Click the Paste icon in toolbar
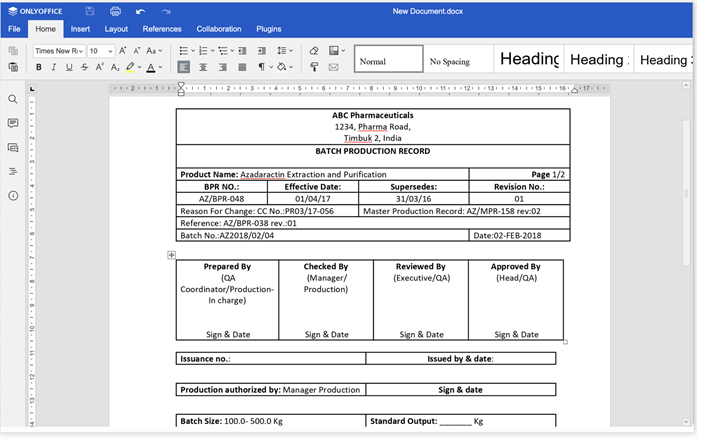 click(13, 67)
